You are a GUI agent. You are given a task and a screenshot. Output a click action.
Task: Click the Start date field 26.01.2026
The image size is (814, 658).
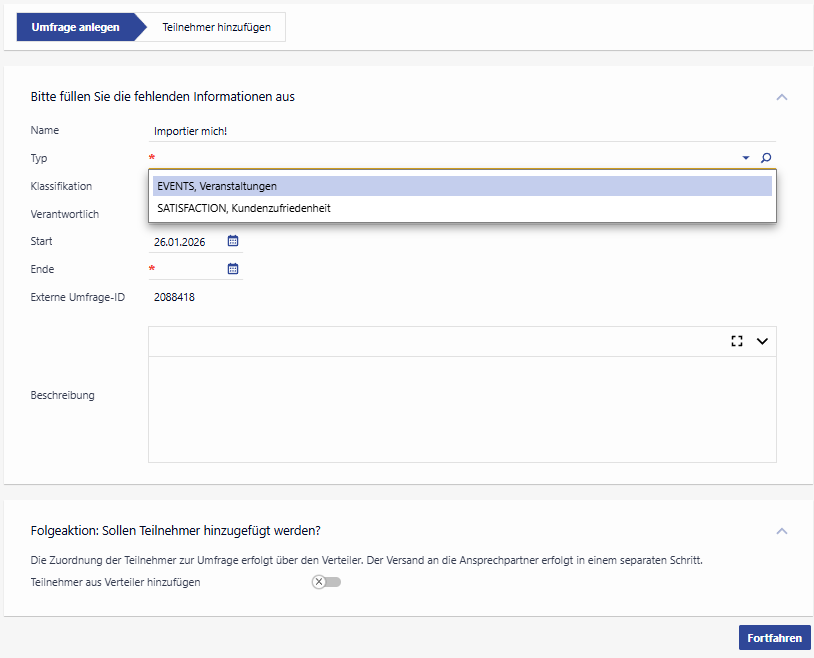(186, 242)
